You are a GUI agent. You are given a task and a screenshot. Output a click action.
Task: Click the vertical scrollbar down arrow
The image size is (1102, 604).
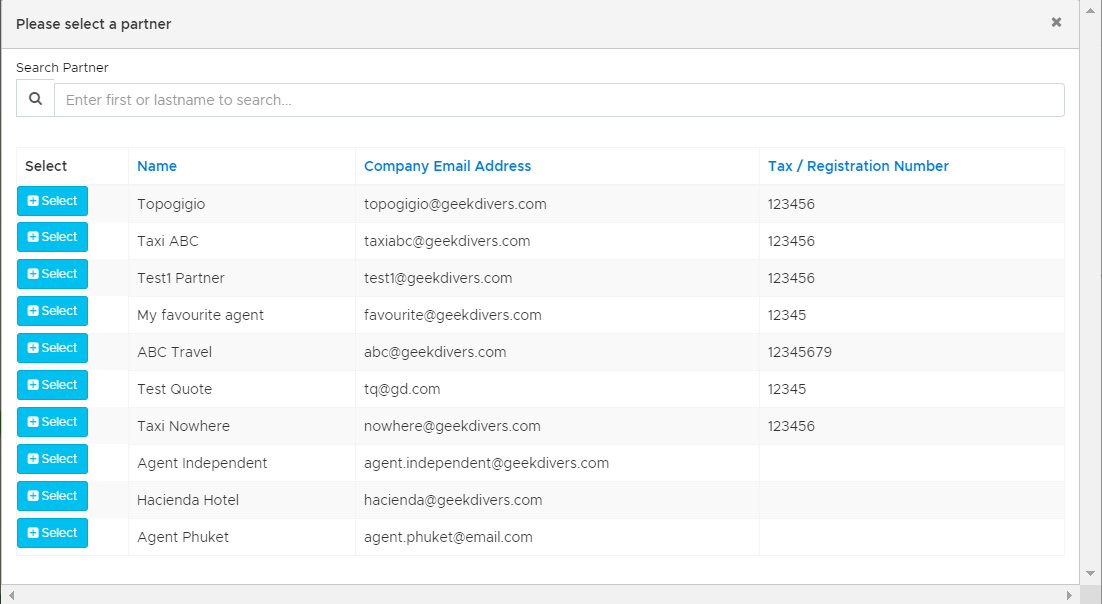pyautogui.click(x=1091, y=574)
